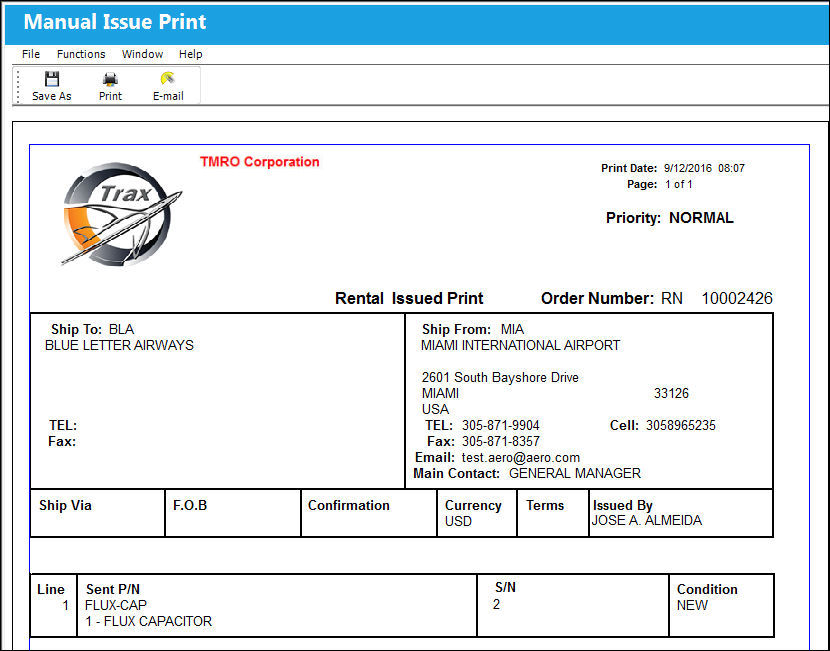Click order number 10002426
This screenshot has height=651, width=830.
[737, 299]
